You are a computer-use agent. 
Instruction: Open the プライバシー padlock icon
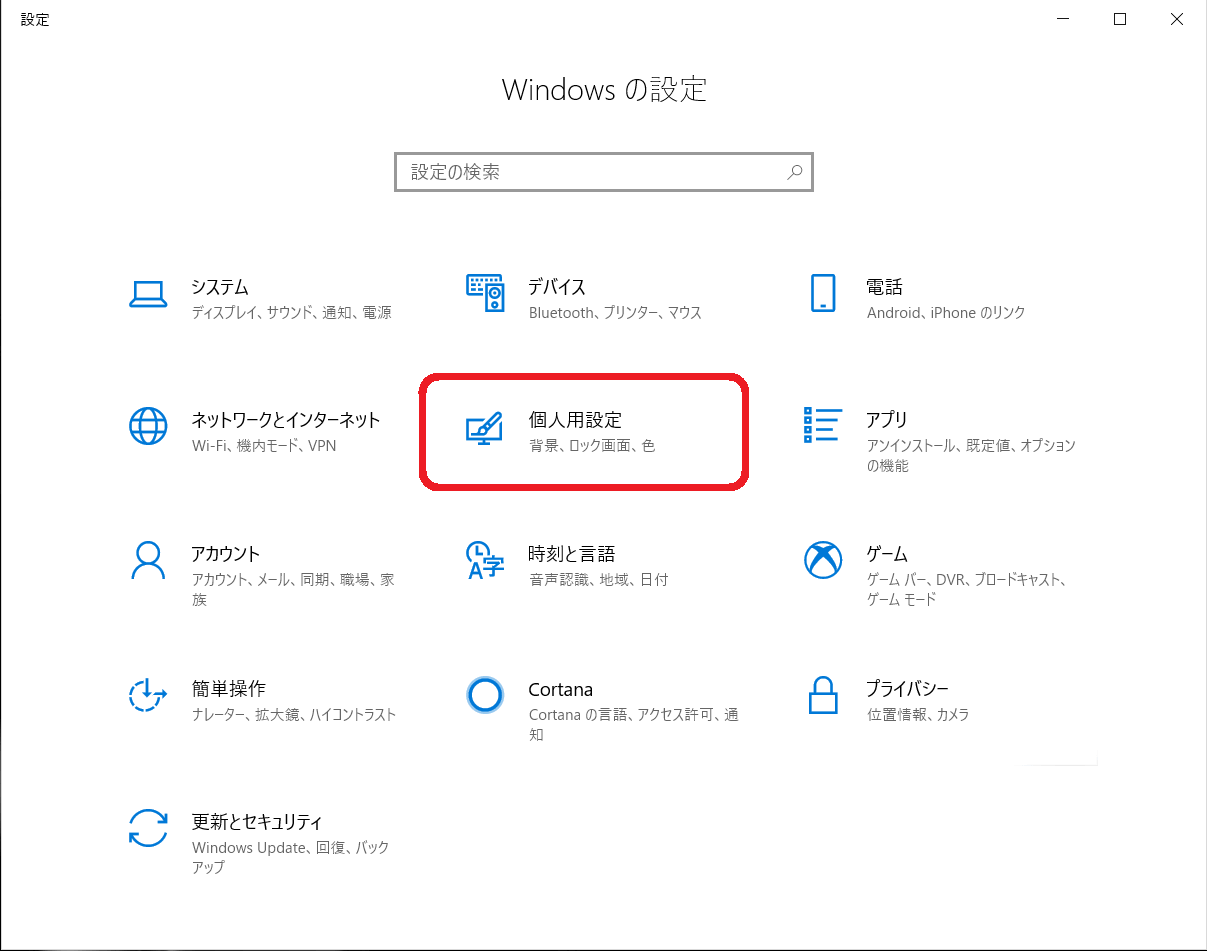pos(822,695)
